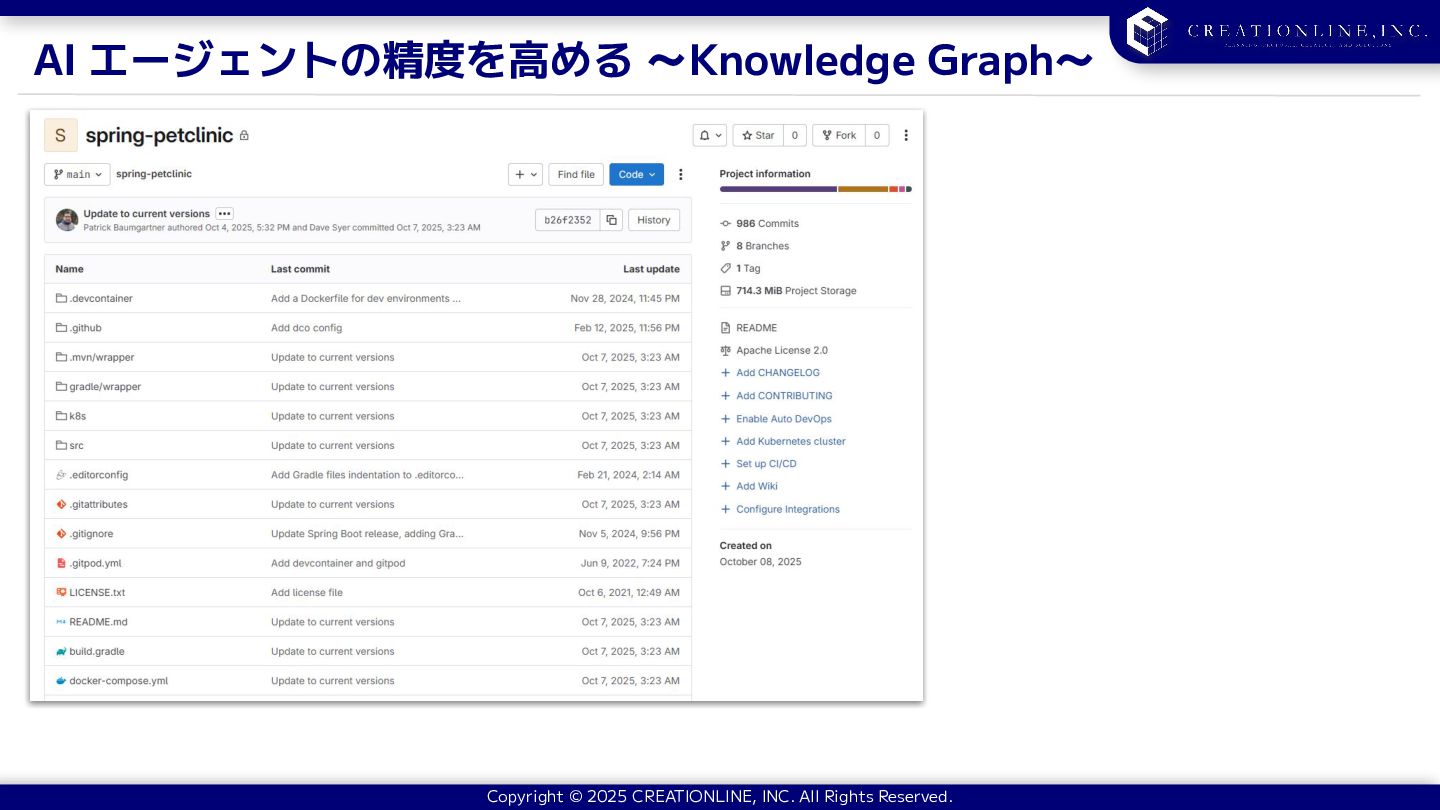Open the .gitattributes file

pyautogui.click(x=99, y=504)
